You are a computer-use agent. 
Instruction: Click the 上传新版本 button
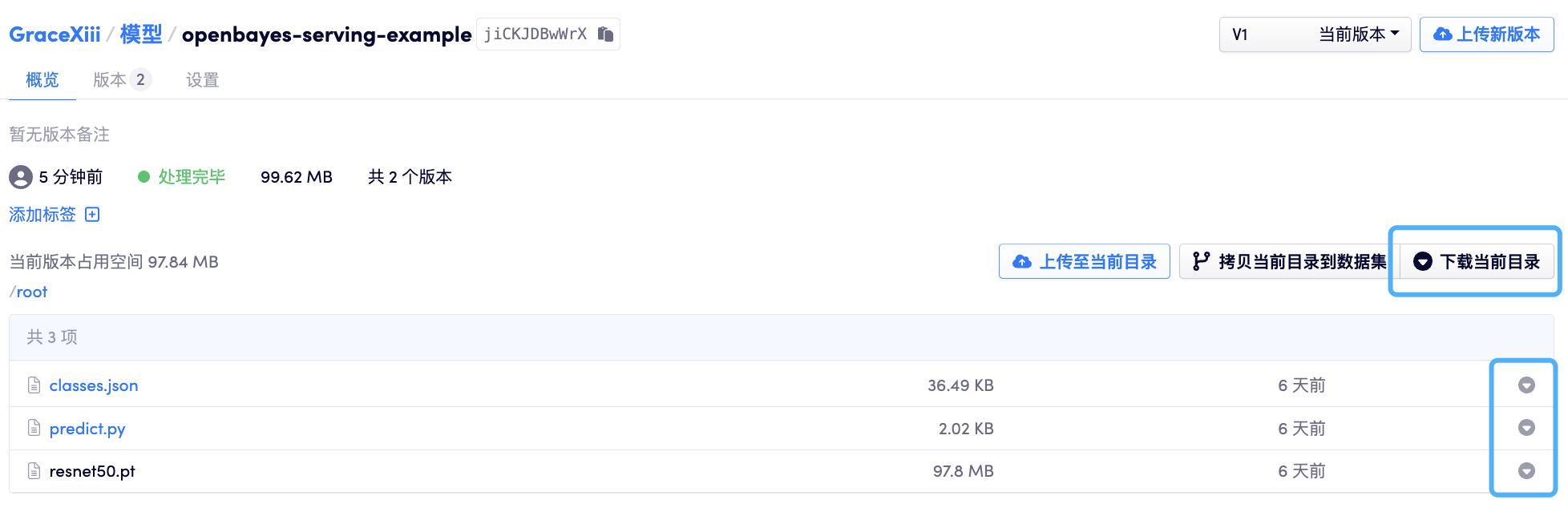coord(1486,34)
